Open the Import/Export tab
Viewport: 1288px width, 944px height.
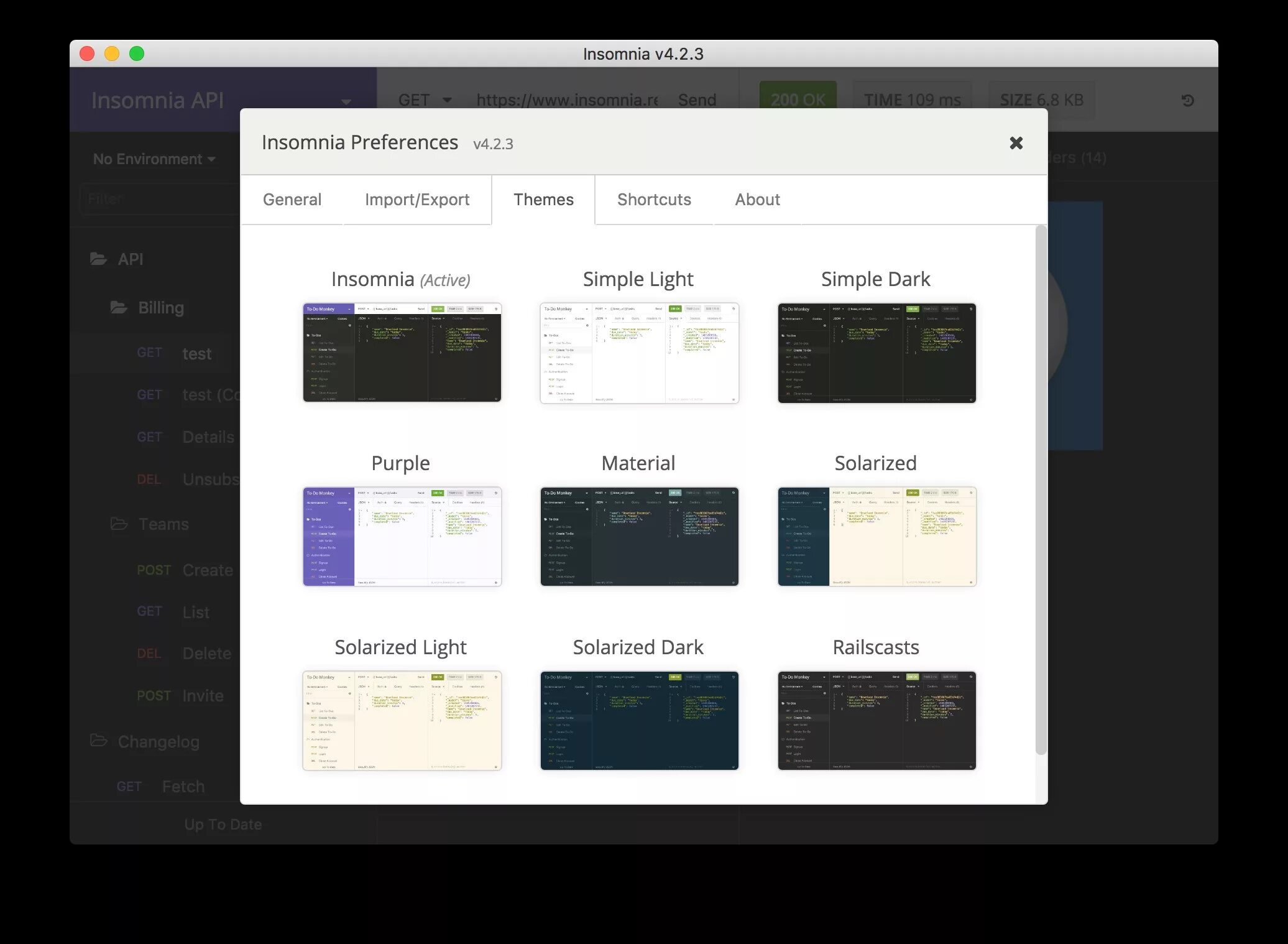click(x=416, y=200)
